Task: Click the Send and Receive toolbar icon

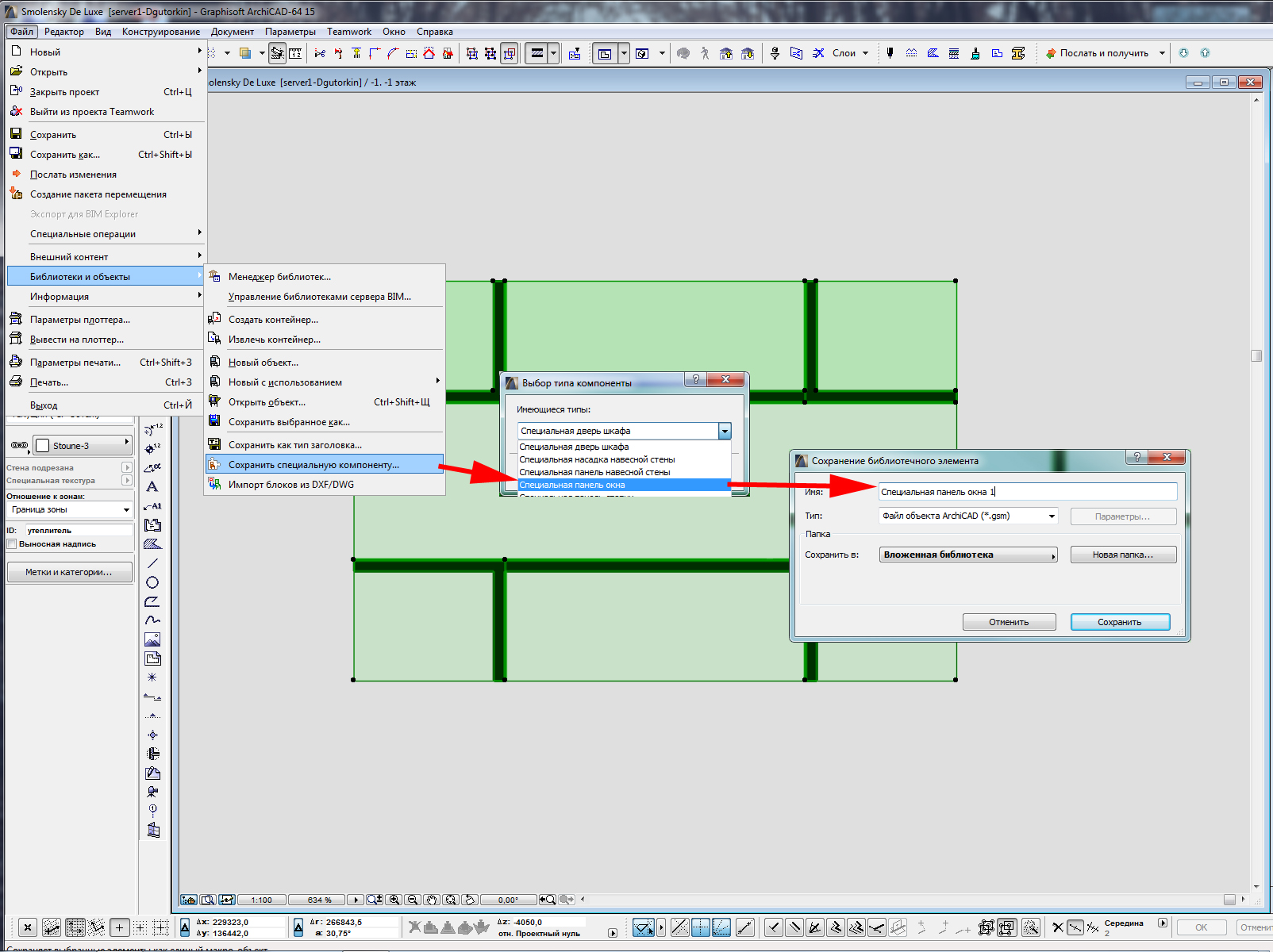Action: pos(1051,53)
